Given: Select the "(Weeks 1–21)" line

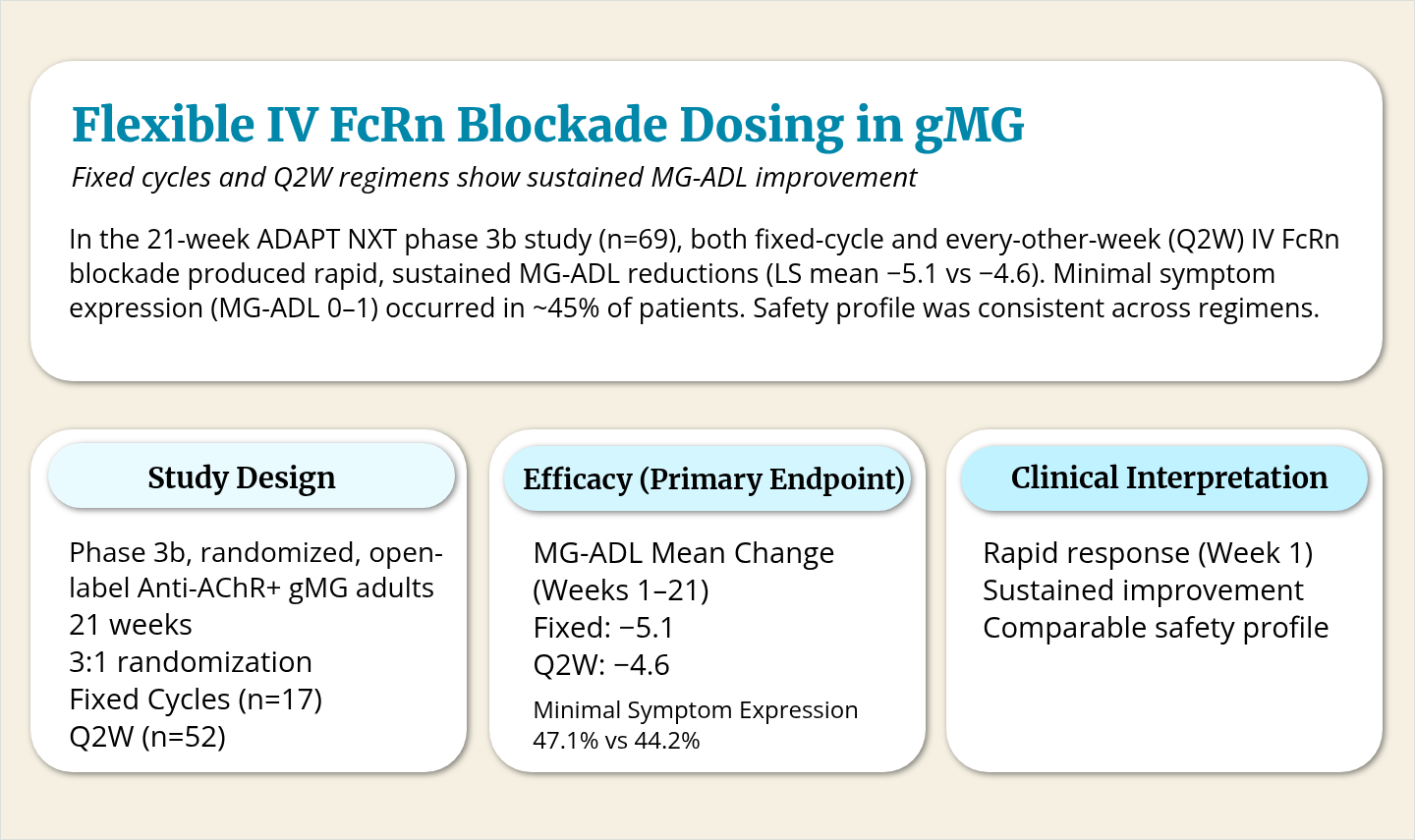Looking at the screenshot, I should [621, 590].
